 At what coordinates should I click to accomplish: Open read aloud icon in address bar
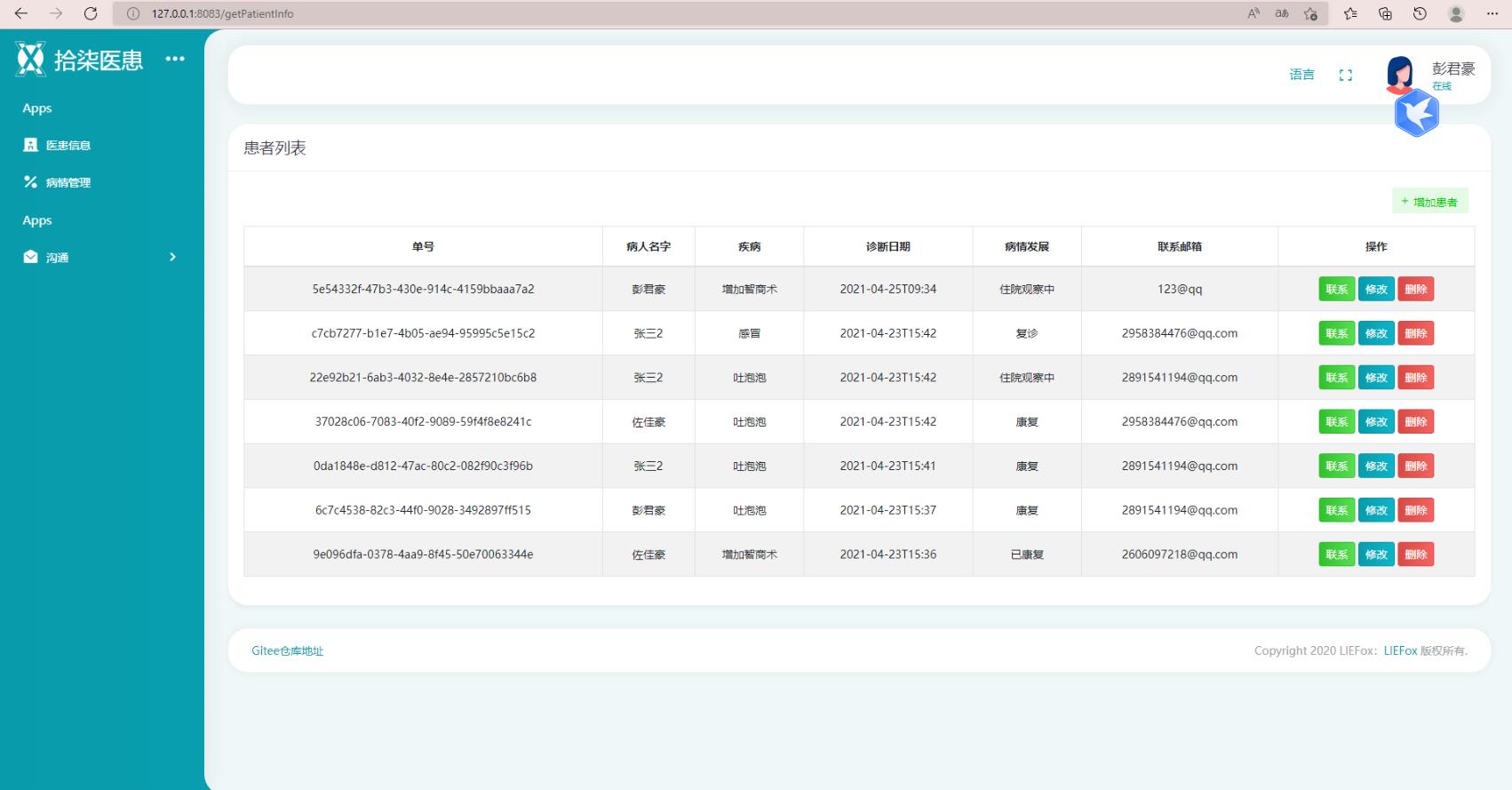click(1253, 13)
